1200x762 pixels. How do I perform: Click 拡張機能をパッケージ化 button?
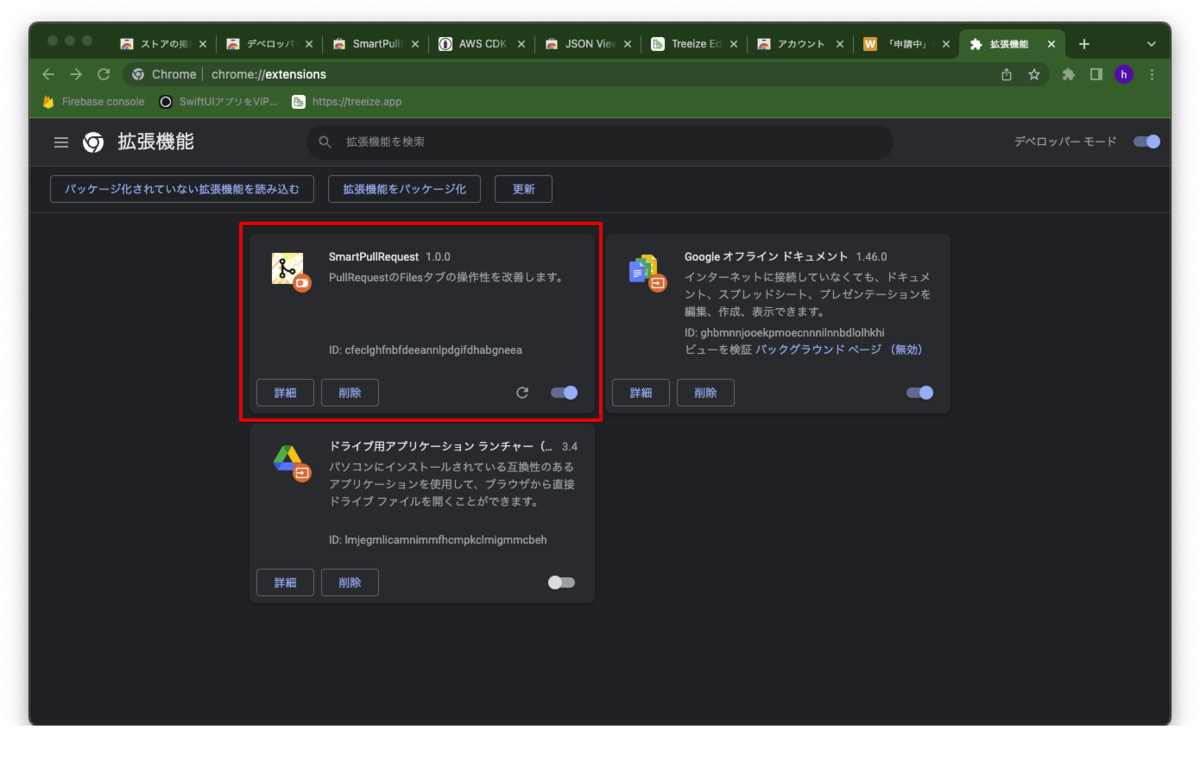point(404,189)
